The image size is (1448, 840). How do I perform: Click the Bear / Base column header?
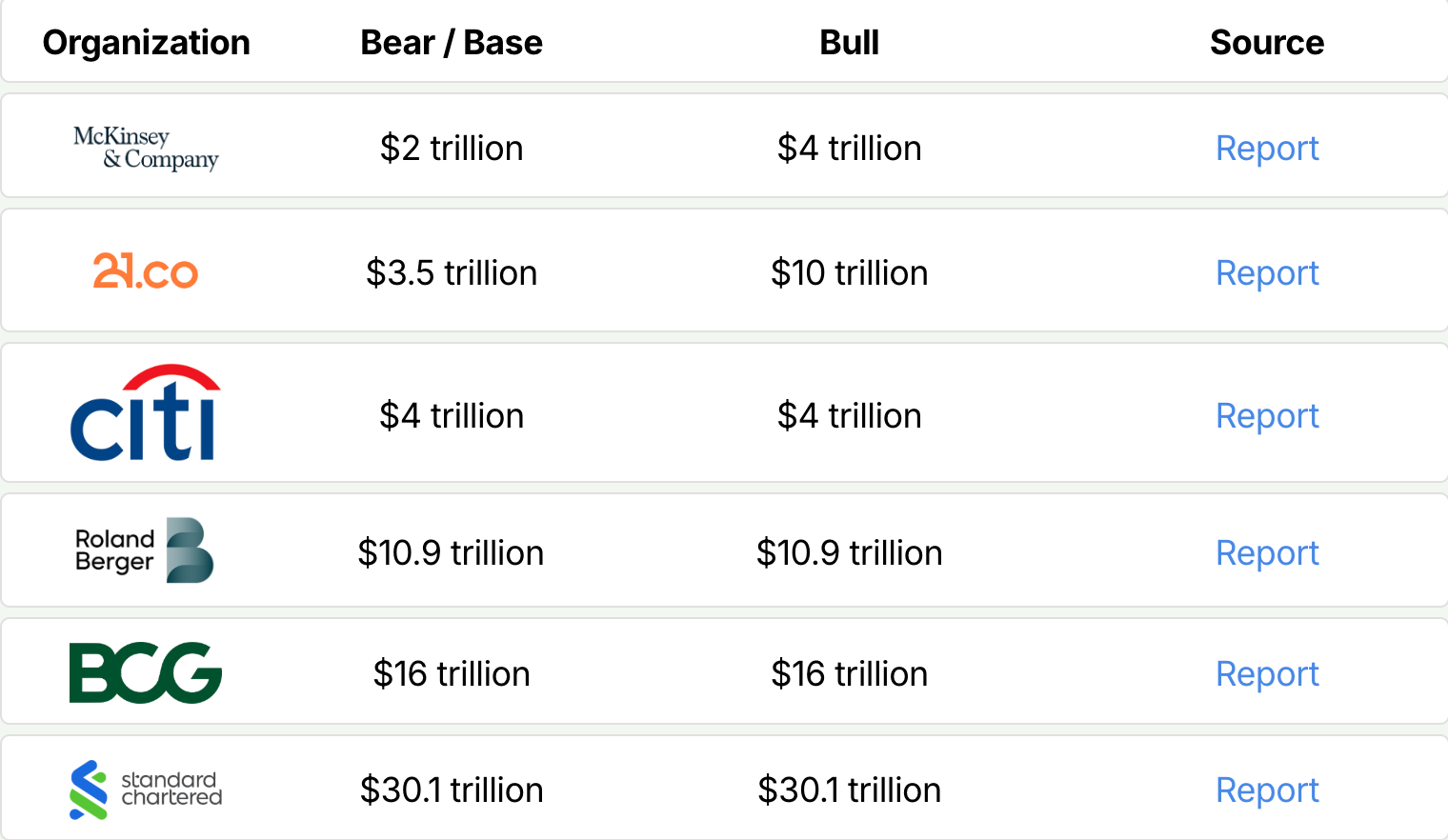(452, 43)
